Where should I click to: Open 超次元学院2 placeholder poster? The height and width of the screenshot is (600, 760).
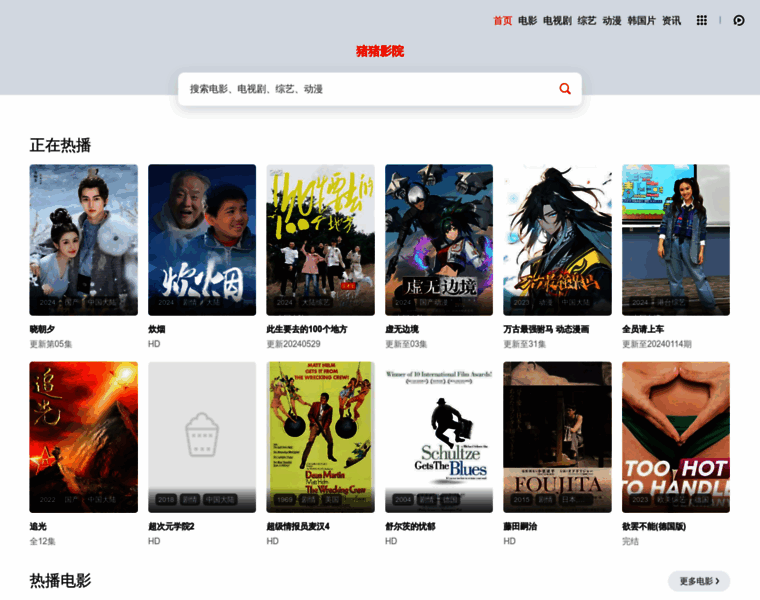(202, 437)
